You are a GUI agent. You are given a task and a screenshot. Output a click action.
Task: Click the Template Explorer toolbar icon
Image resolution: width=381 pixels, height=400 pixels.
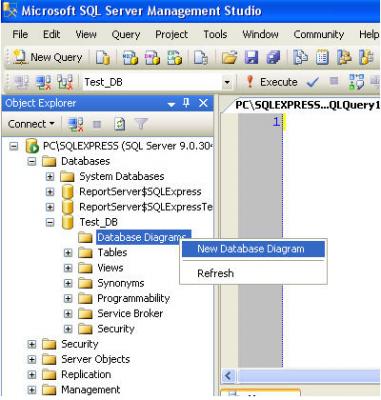tap(366, 57)
